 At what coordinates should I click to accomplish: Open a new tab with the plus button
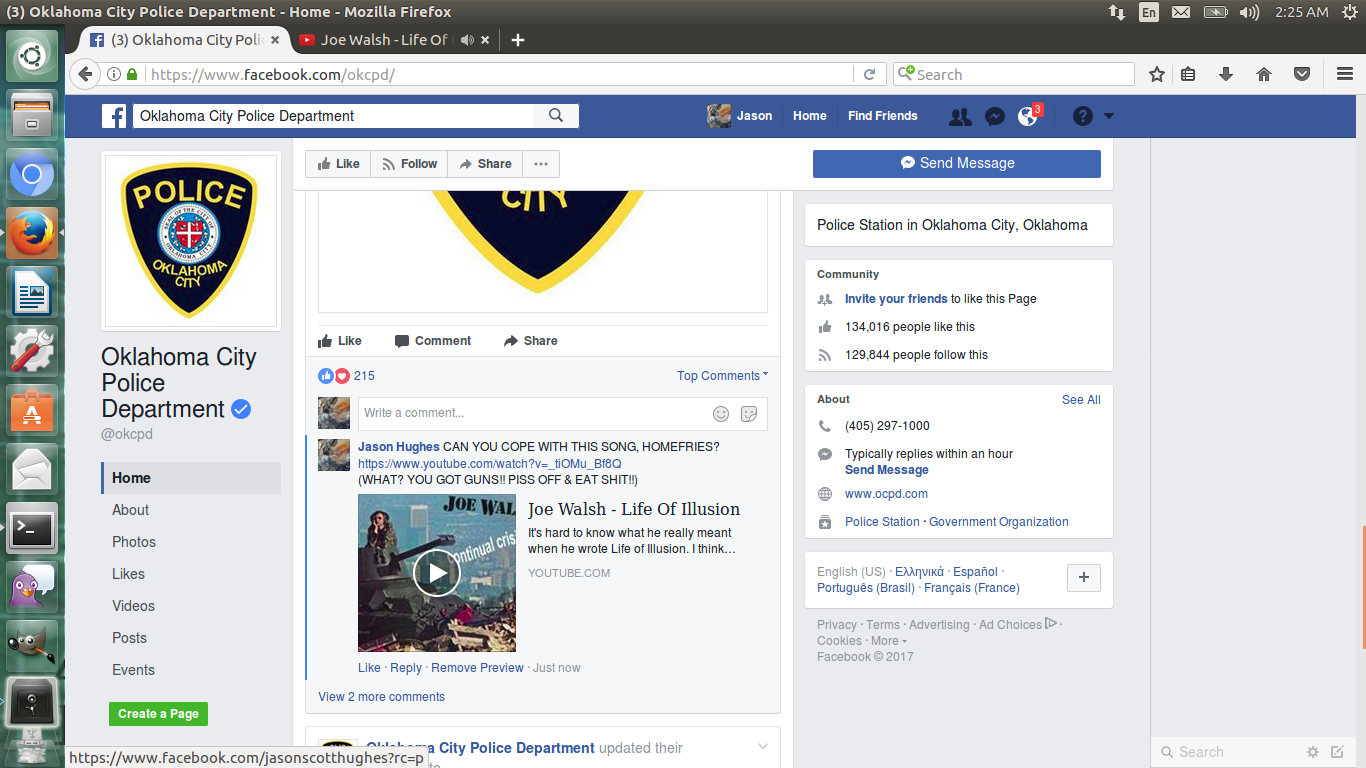pos(518,40)
